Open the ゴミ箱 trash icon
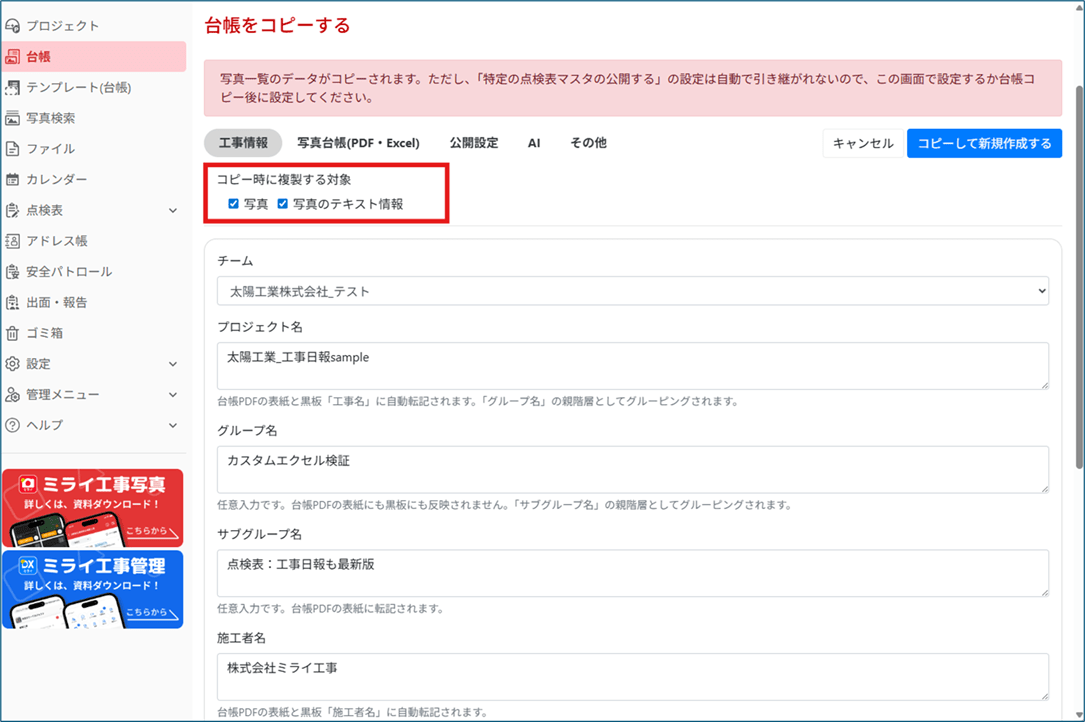Image resolution: width=1085 pixels, height=722 pixels. click(13, 333)
